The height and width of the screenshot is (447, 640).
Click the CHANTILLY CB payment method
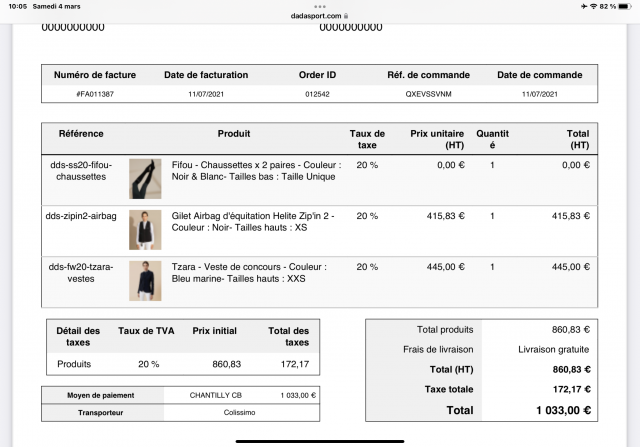218,395
